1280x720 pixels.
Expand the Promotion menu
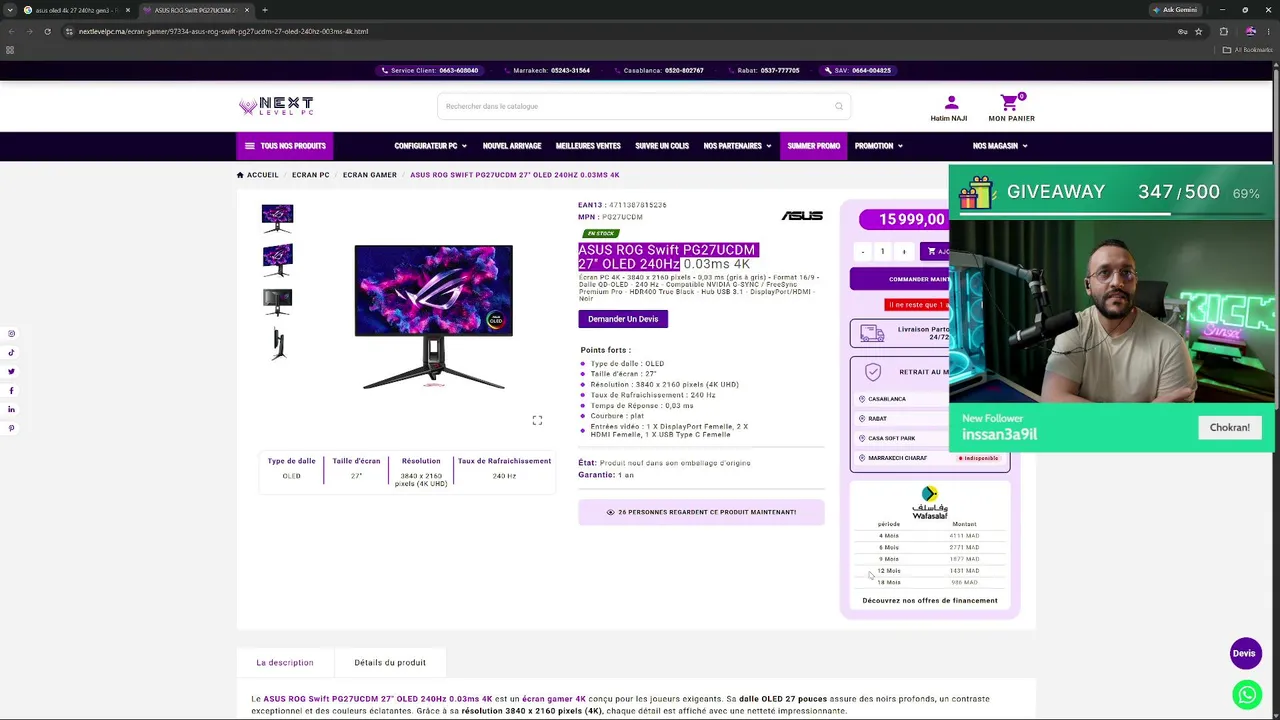point(878,146)
